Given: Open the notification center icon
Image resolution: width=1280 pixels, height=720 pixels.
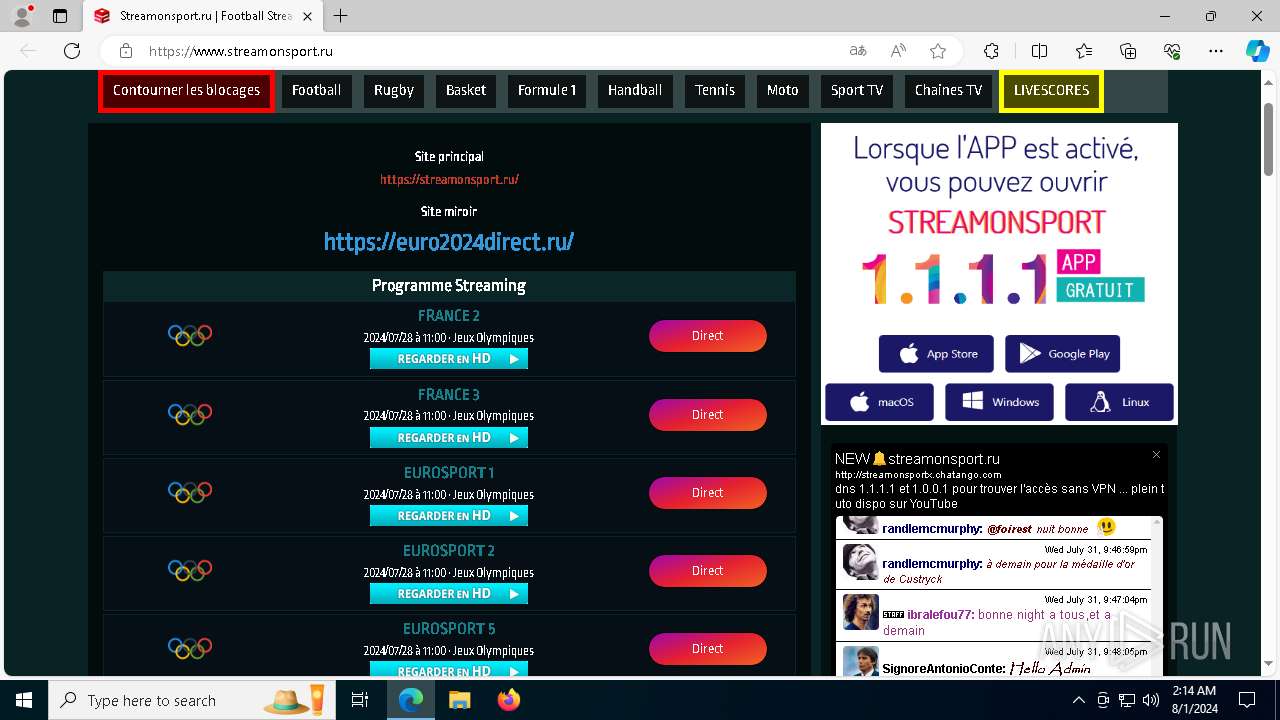Looking at the screenshot, I should click(1247, 700).
